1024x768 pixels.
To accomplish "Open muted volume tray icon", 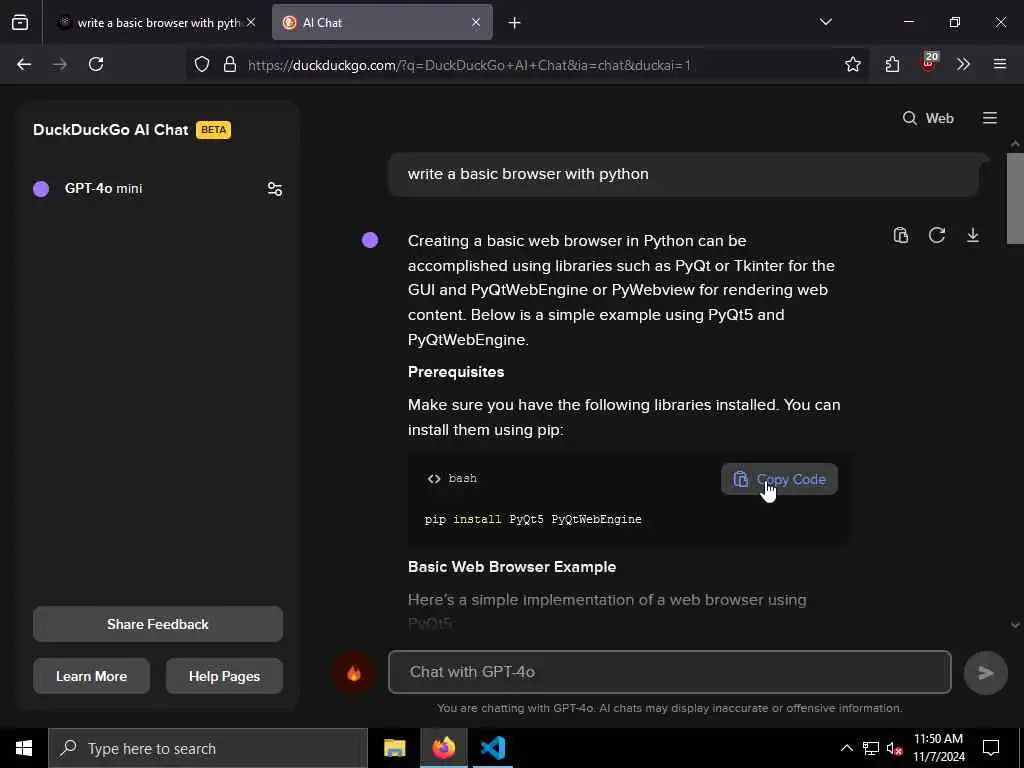I will pos(894,748).
